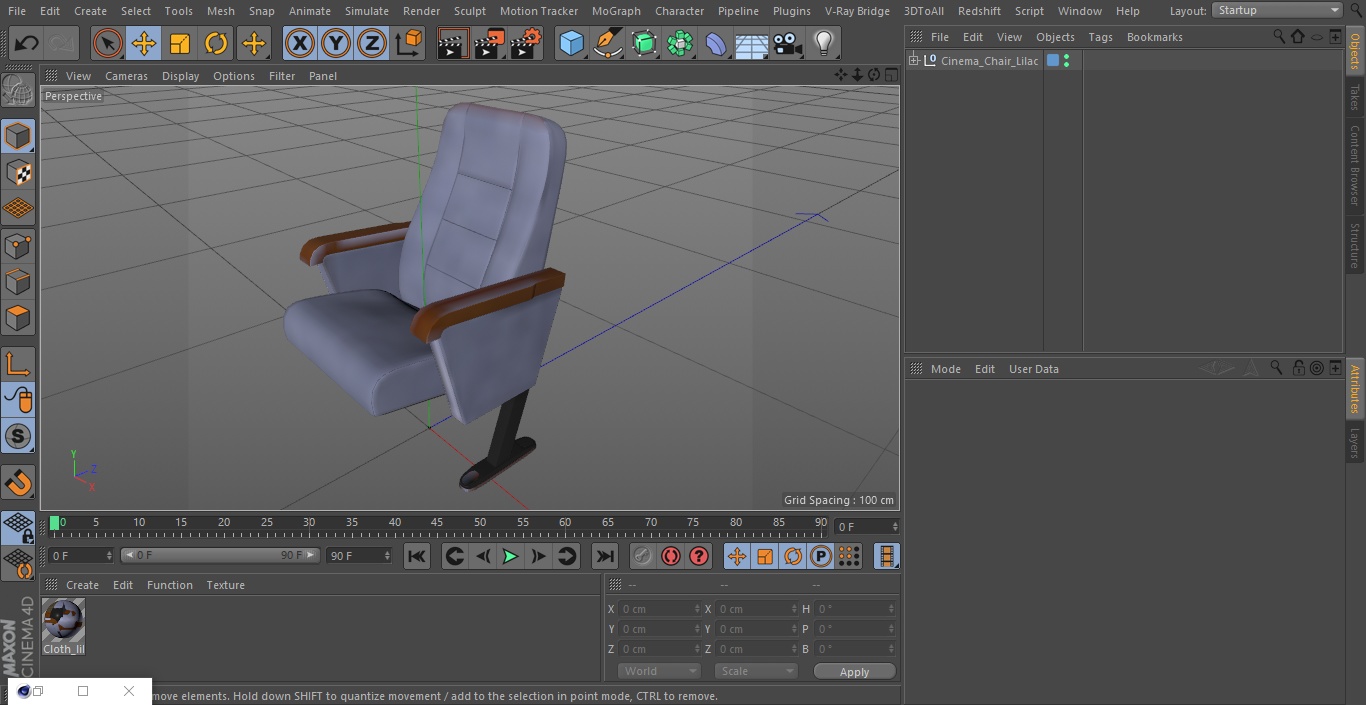Open Attribute Manager Mode menu
1366x705 pixels.
pos(945,369)
